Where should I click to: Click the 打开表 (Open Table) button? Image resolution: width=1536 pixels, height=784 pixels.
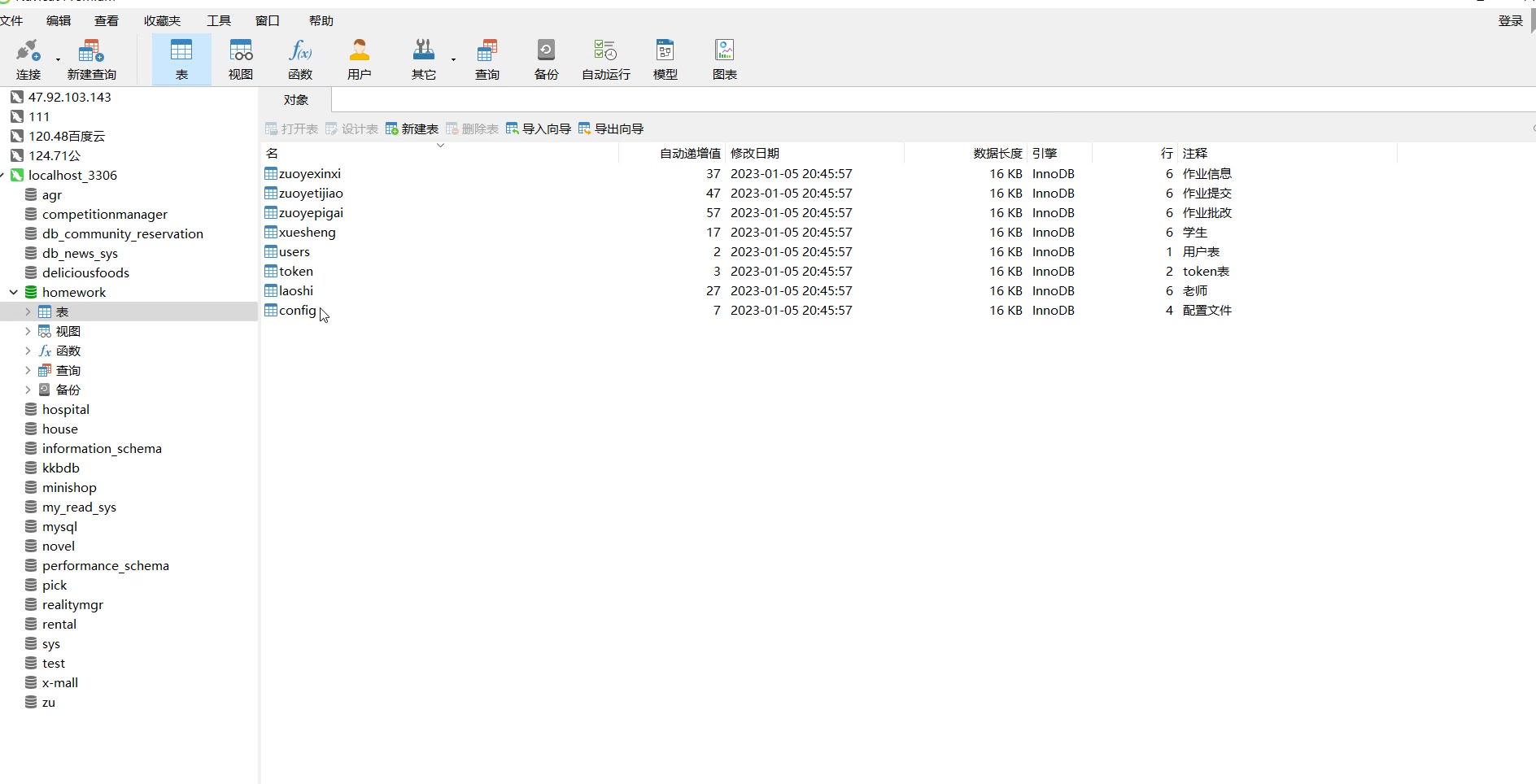(291, 128)
